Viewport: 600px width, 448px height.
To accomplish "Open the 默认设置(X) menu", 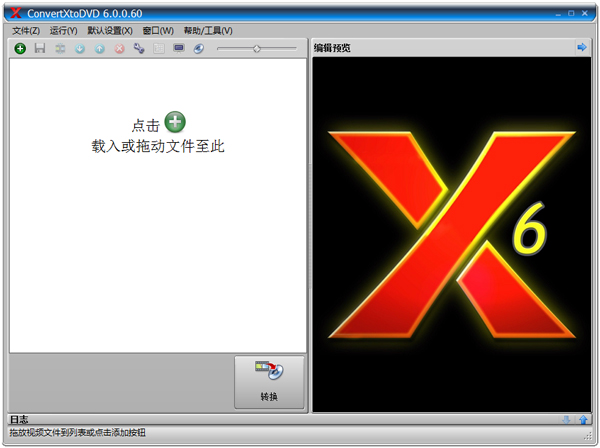I will click(x=110, y=31).
